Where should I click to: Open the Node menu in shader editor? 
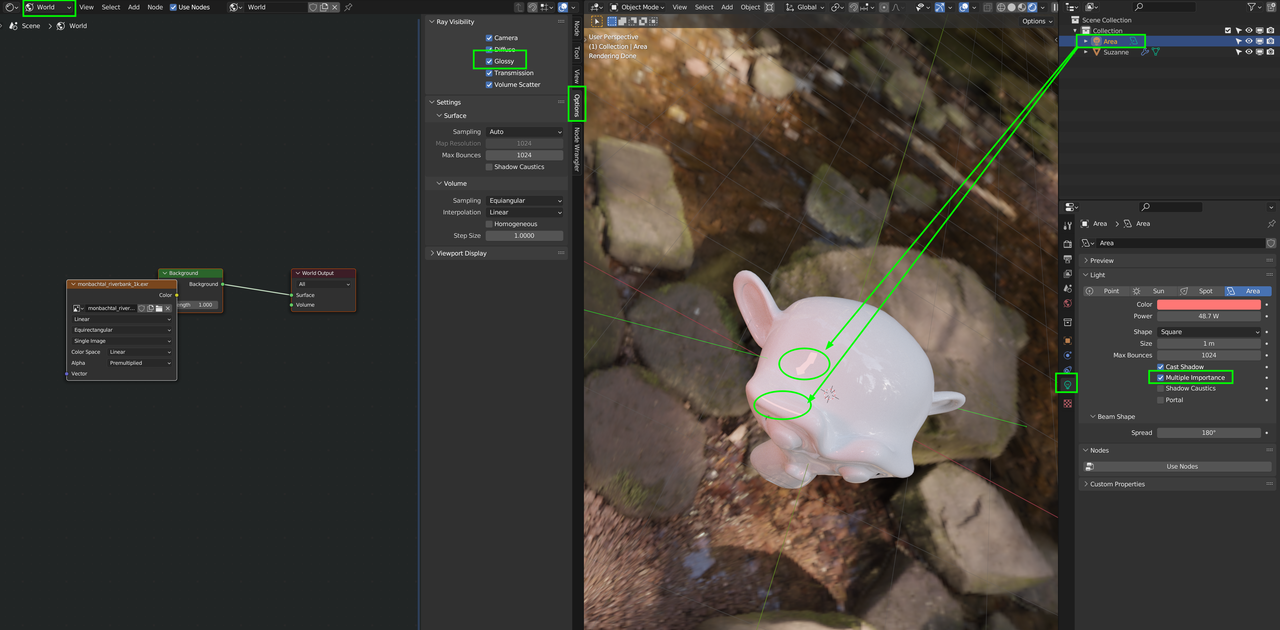coord(155,7)
